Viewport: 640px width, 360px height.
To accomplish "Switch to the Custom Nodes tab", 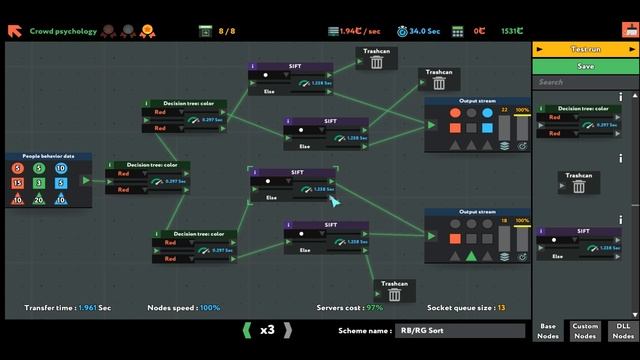I will click(585, 331).
